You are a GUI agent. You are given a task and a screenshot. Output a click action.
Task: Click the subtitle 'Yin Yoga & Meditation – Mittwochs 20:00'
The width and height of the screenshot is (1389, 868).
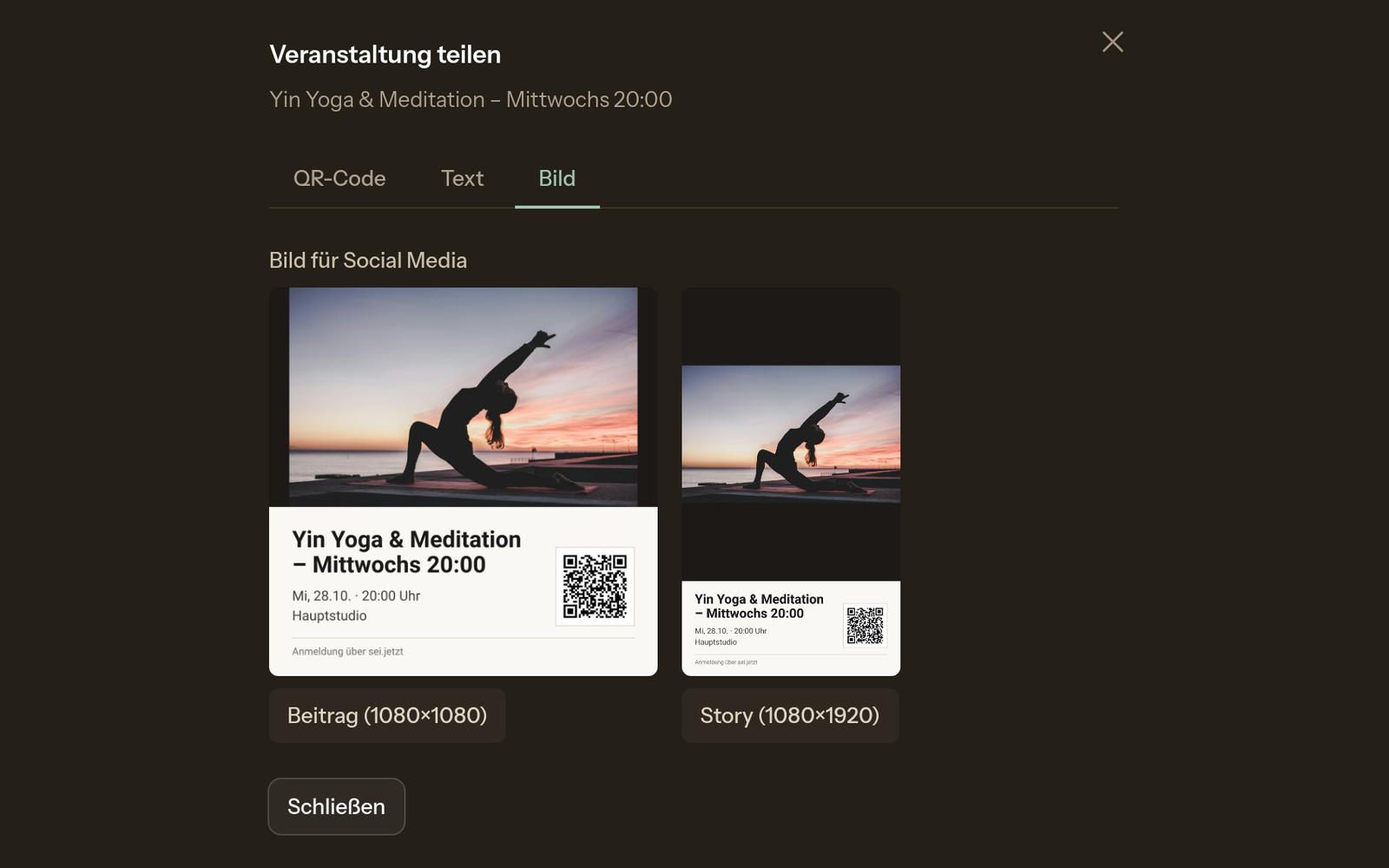pos(471,99)
